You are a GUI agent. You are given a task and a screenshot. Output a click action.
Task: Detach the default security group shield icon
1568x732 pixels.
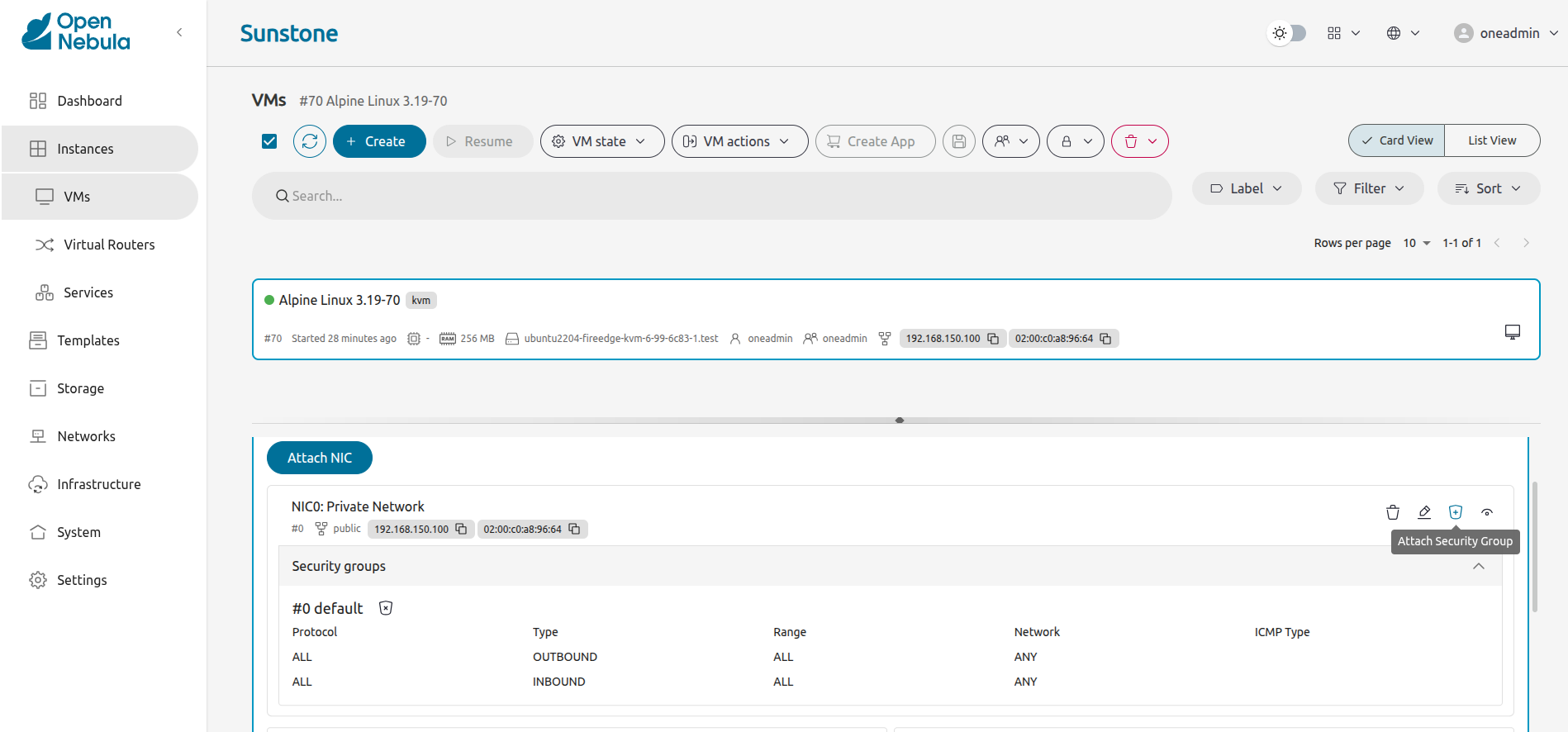tap(385, 608)
